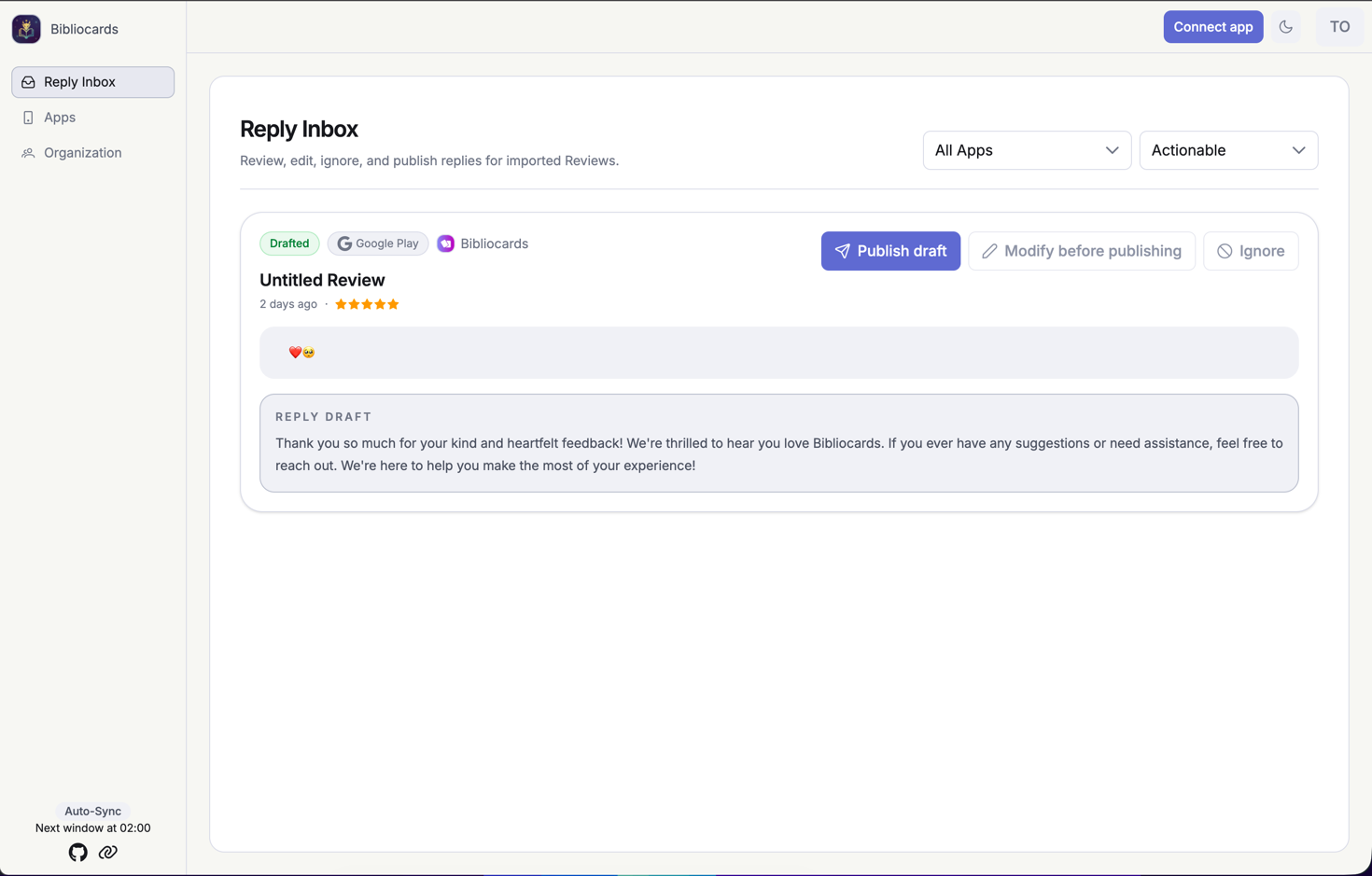Open the TO user avatar menu
Image resolution: width=1372 pixels, height=876 pixels.
click(x=1340, y=27)
